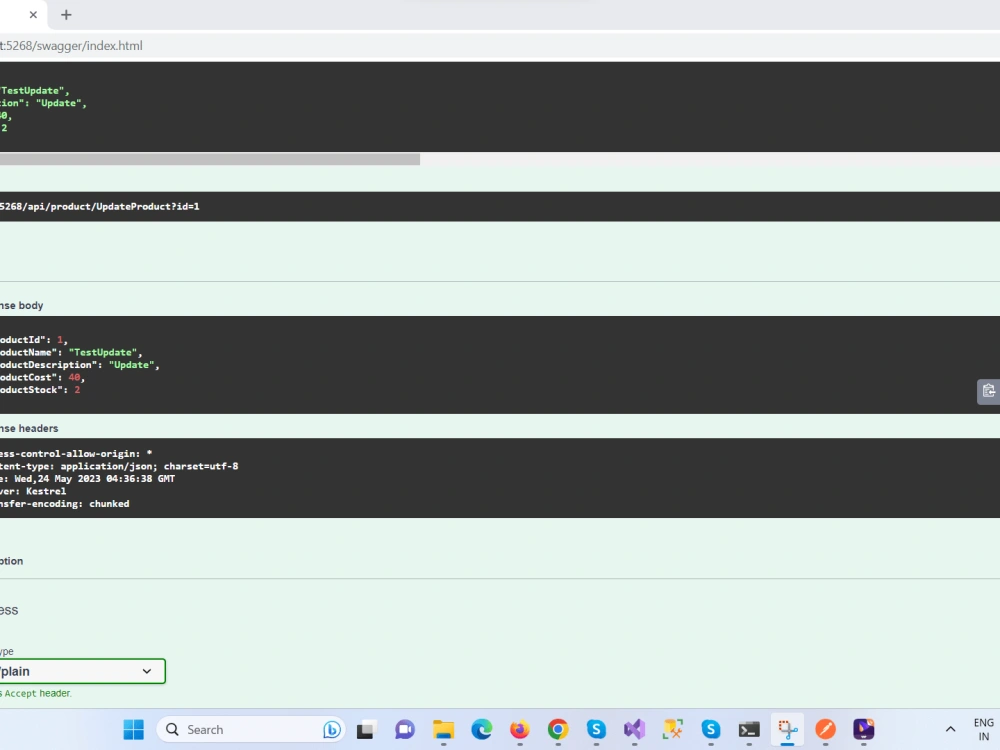1000x750 pixels.
Task: Click the Bing Chat icon in the search box
Action: click(332, 729)
